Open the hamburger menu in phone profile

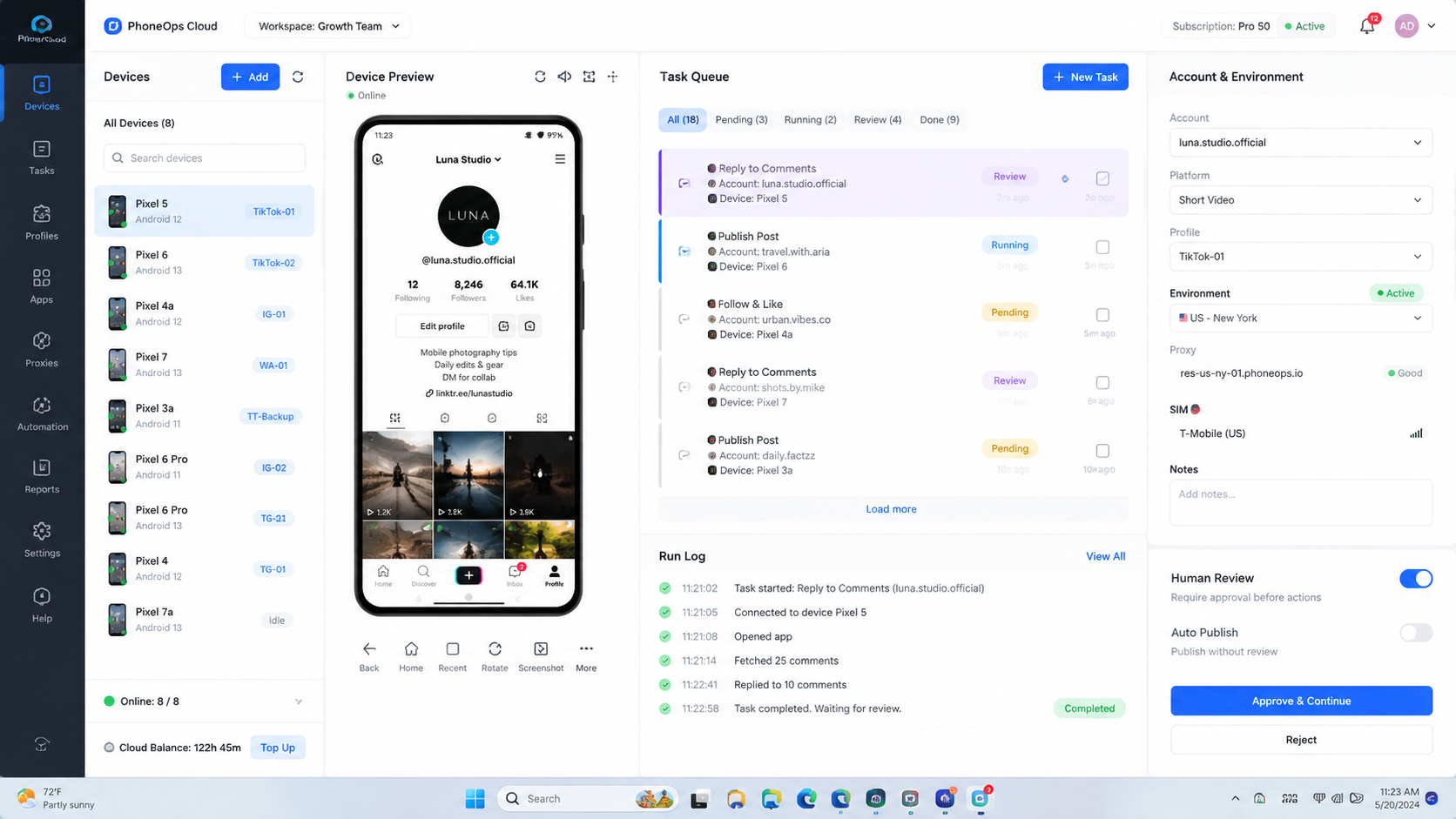(560, 159)
